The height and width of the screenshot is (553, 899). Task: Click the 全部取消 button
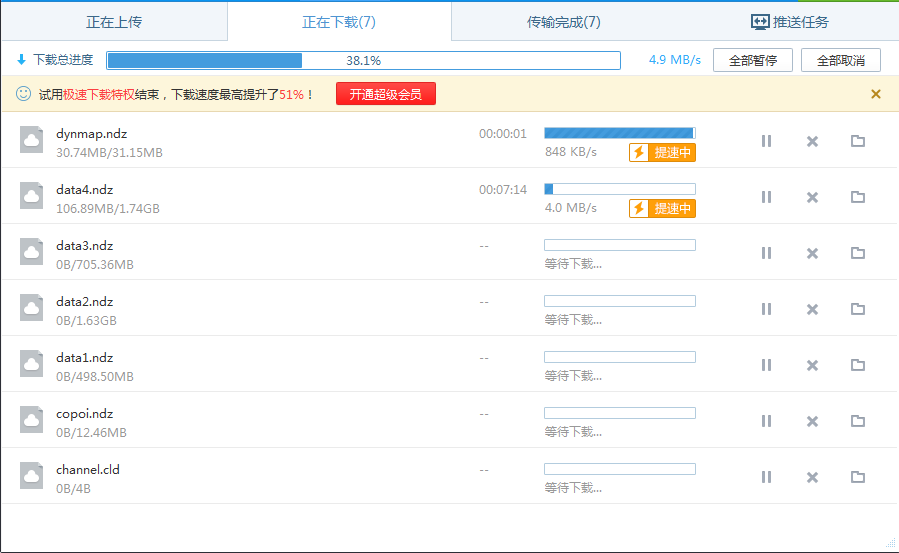tap(840, 60)
